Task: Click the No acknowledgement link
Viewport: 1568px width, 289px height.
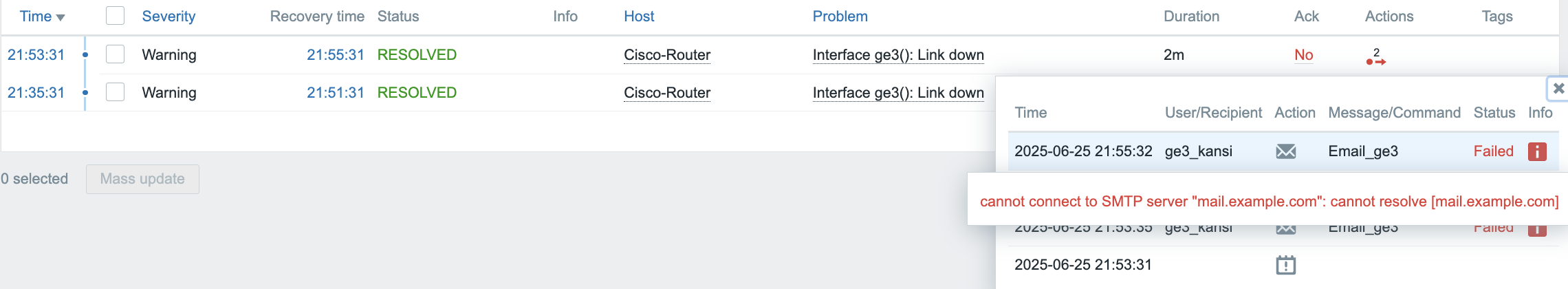Action: click(1303, 55)
